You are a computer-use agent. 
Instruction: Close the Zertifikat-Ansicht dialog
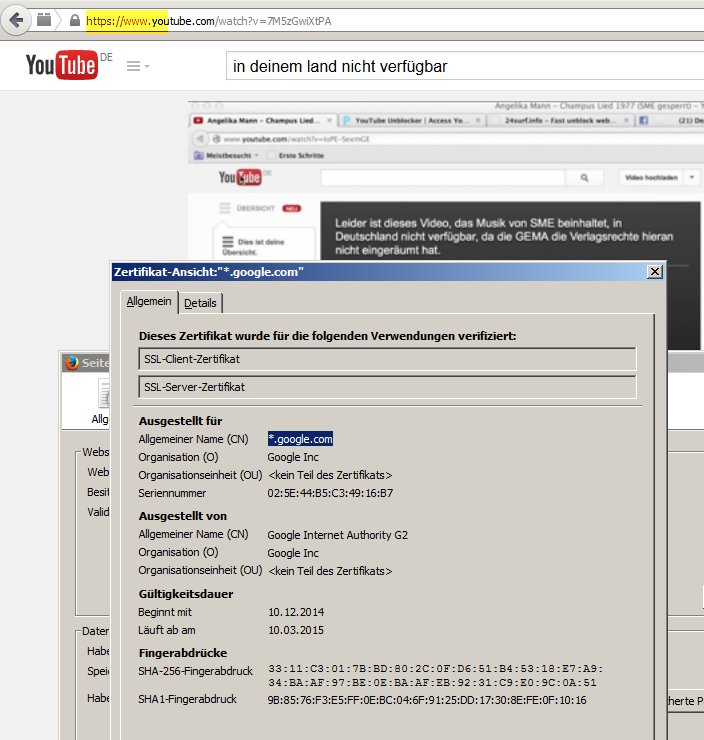(655, 272)
